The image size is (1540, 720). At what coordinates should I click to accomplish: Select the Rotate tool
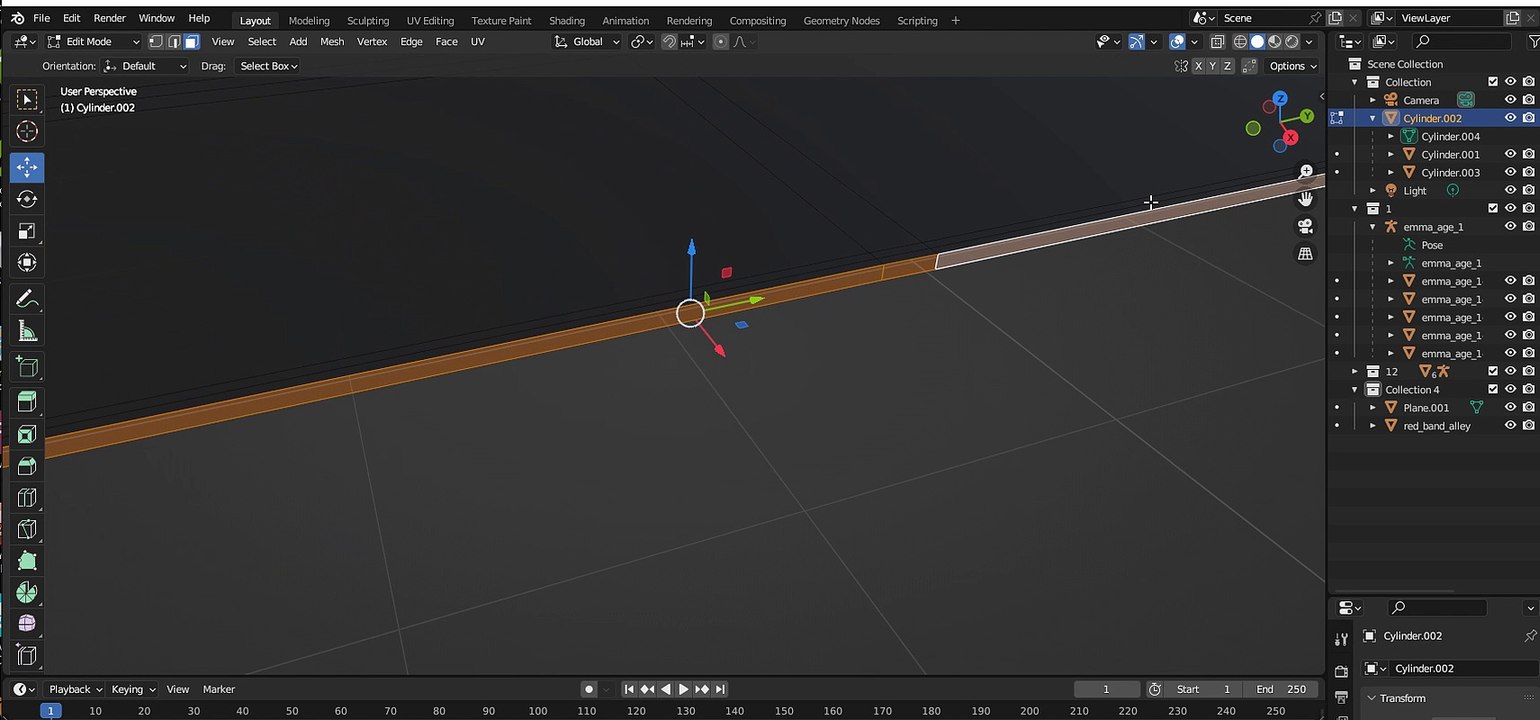[x=27, y=199]
